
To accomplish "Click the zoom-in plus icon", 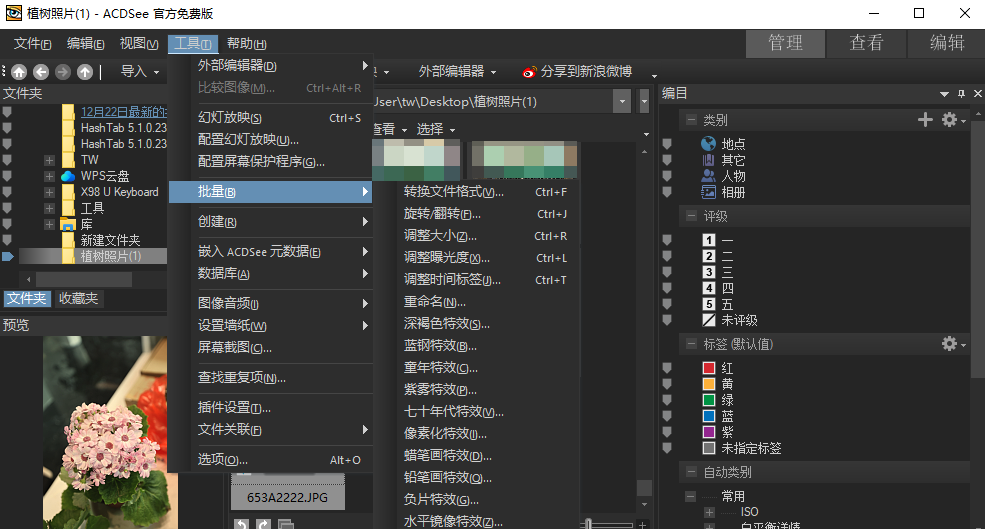I will [642, 524].
